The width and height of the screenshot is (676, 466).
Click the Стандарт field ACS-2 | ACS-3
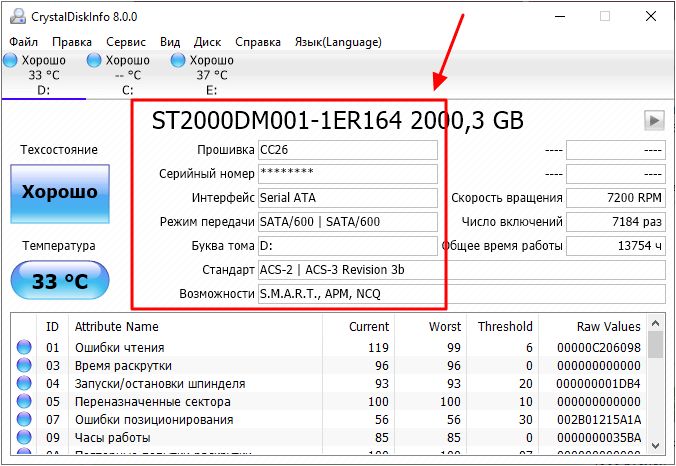(462, 270)
